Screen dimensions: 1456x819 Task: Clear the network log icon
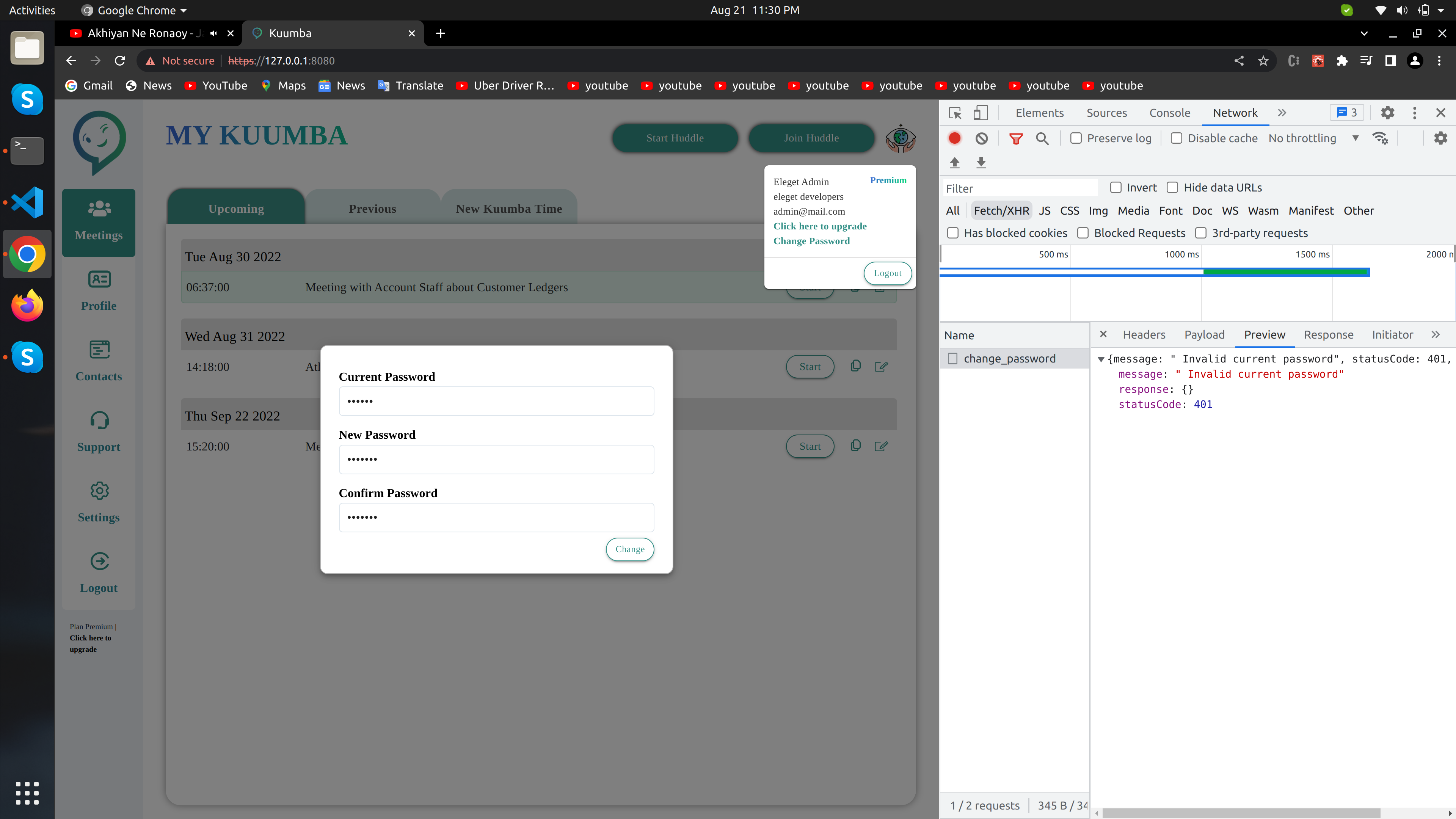982,138
